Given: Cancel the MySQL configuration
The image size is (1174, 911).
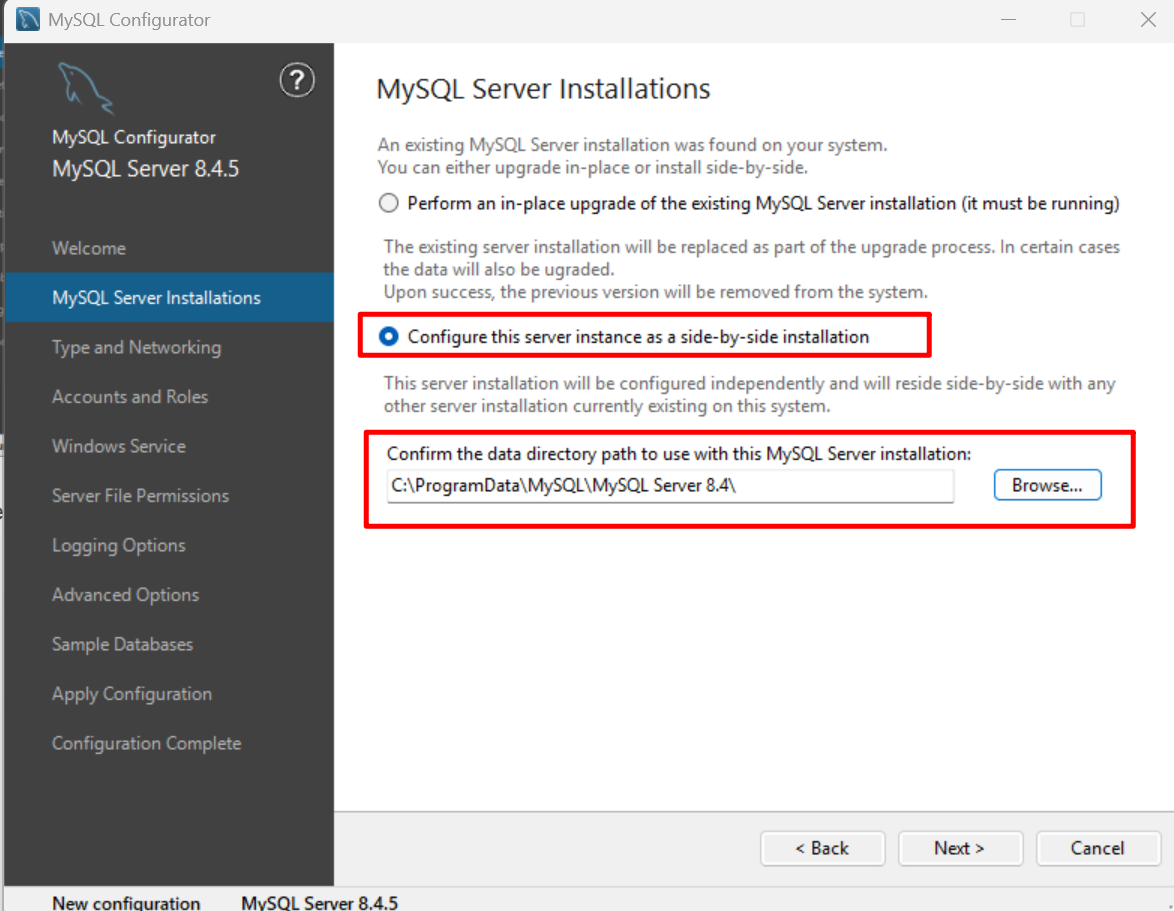Looking at the screenshot, I should pos(1097,848).
